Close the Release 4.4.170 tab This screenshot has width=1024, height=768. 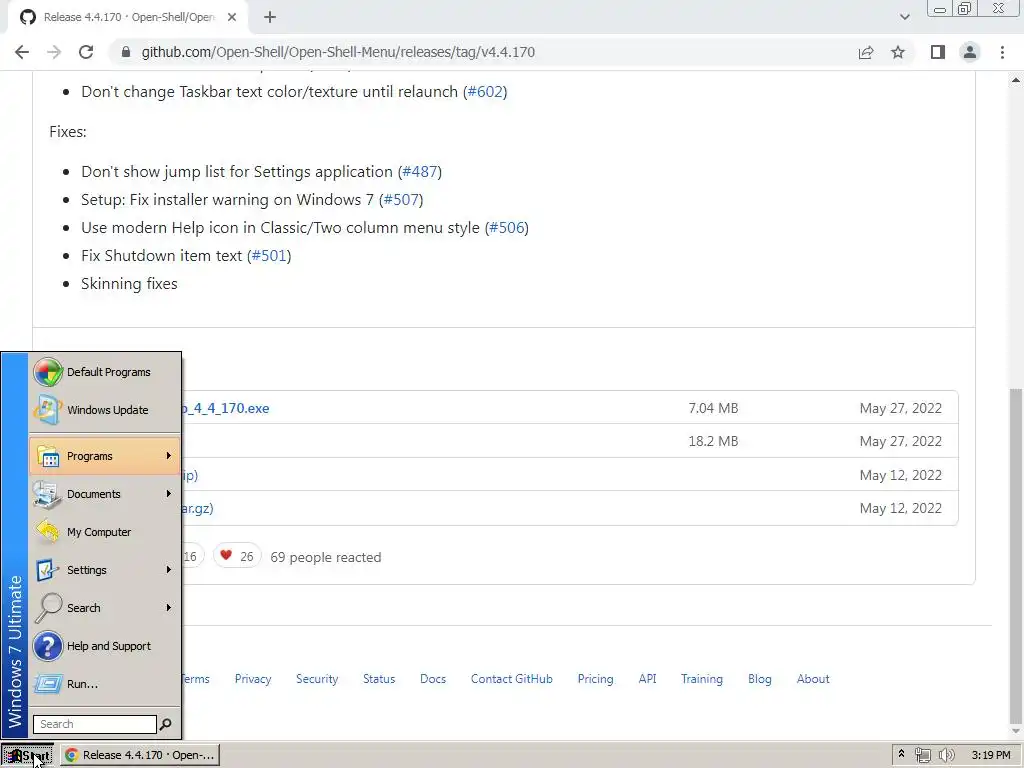click(232, 17)
